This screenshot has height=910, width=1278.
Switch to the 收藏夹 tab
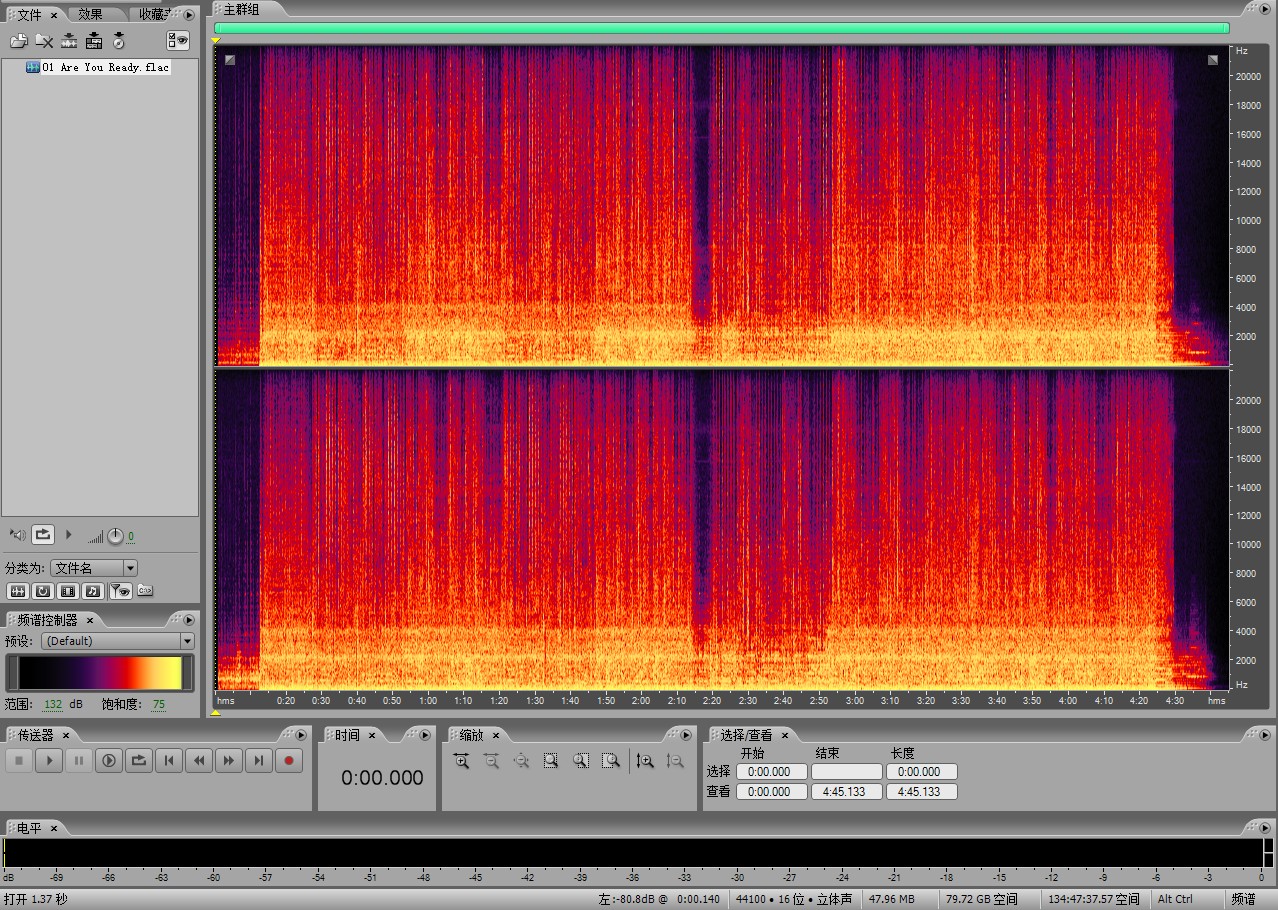[153, 14]
